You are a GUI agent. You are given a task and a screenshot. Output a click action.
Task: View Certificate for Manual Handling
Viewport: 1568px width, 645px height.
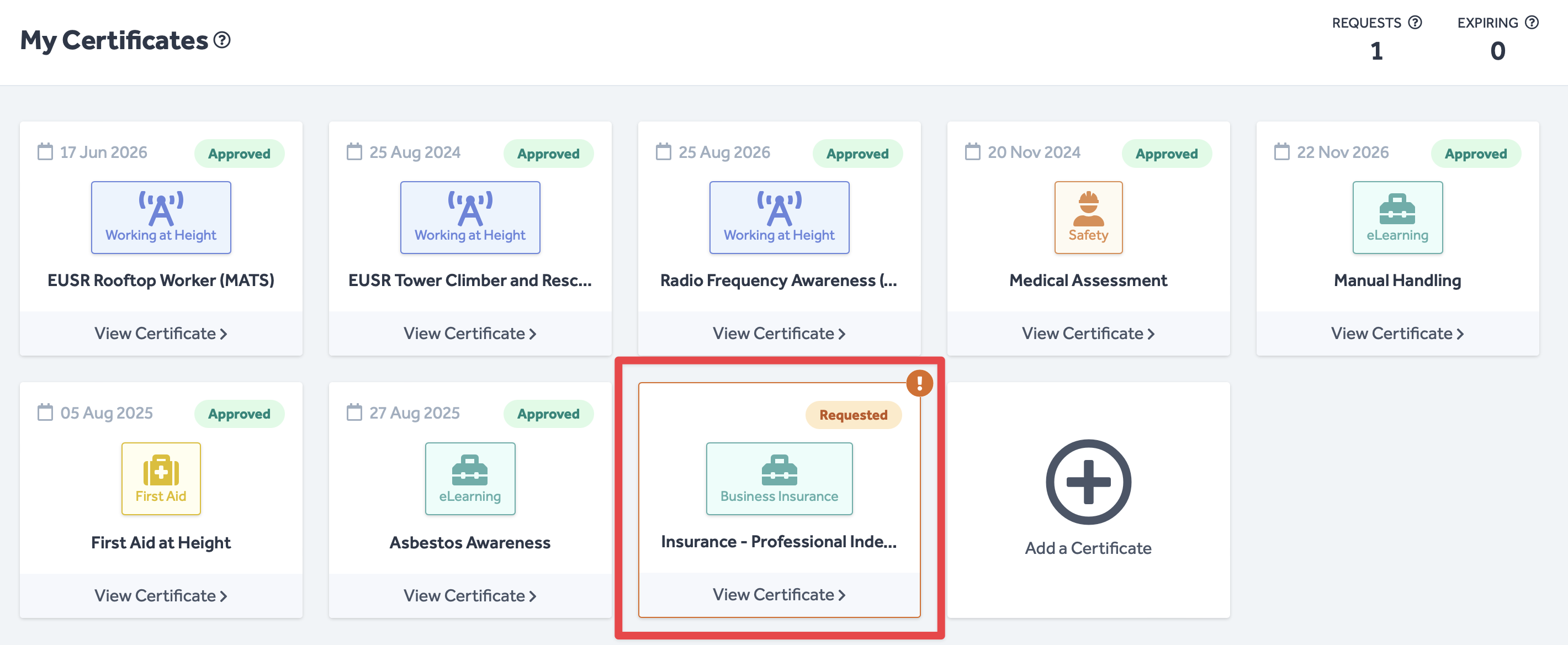click(1397, 333)
